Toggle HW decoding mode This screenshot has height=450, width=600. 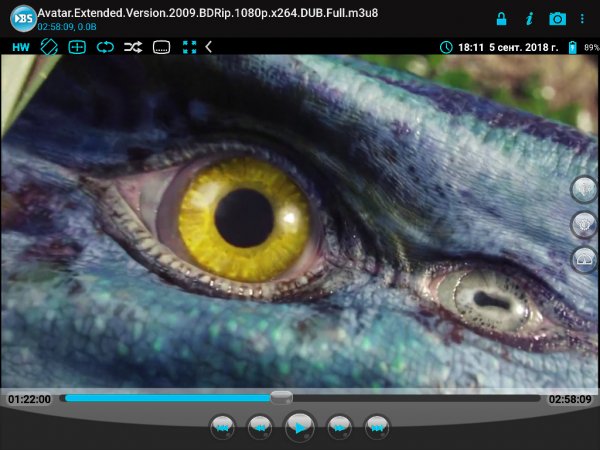point(21,47)
